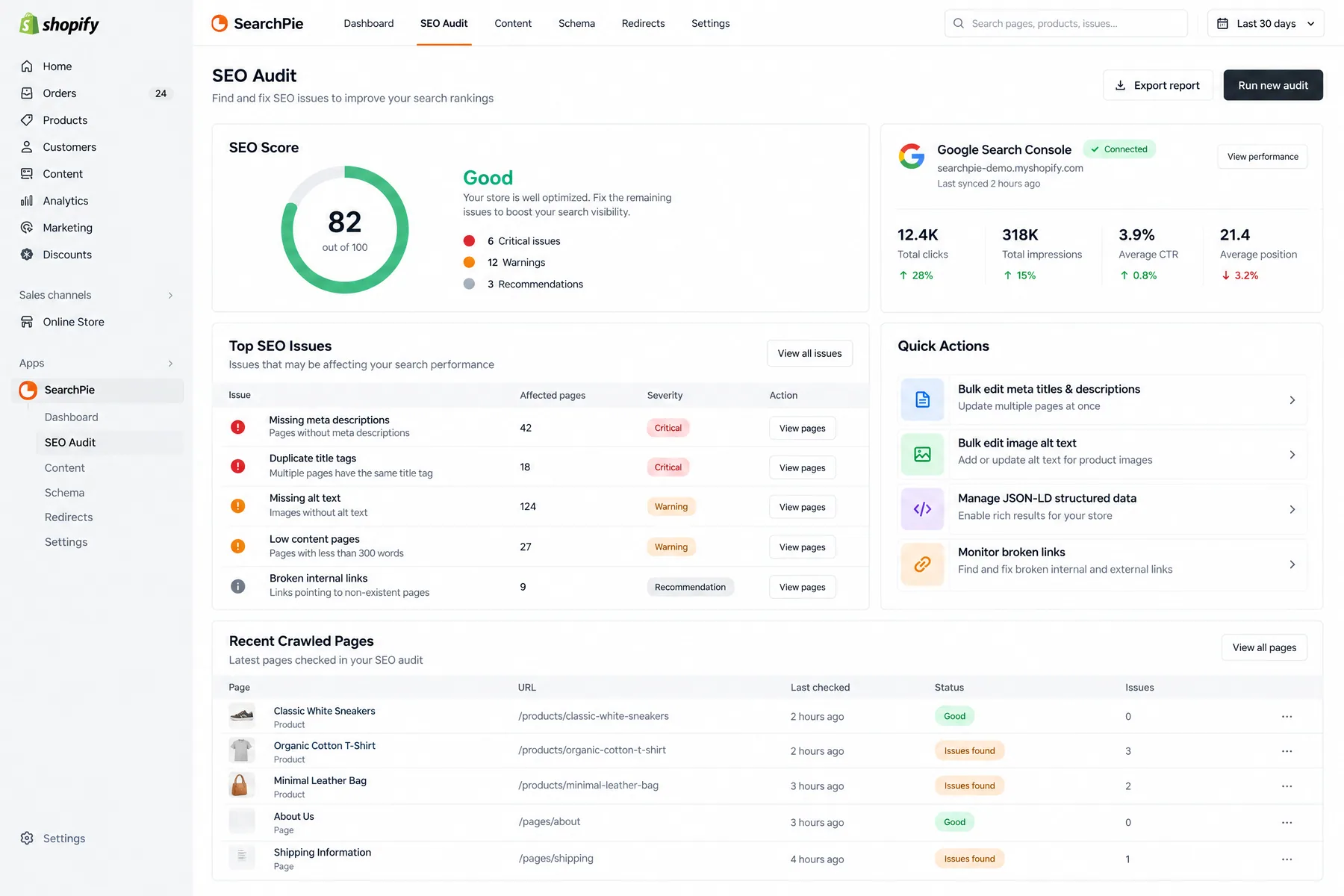Viewport: 1344px width, 896px height.
Task: Open the Last 30 days date dropdown
Action: (1266, 23)
